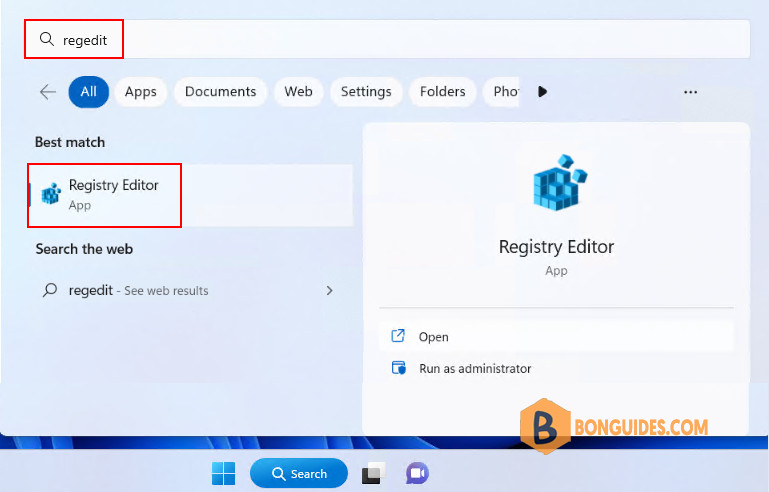Click the magnifier icon in the search box
769x492 pixels.
click(x=47, y=39)
